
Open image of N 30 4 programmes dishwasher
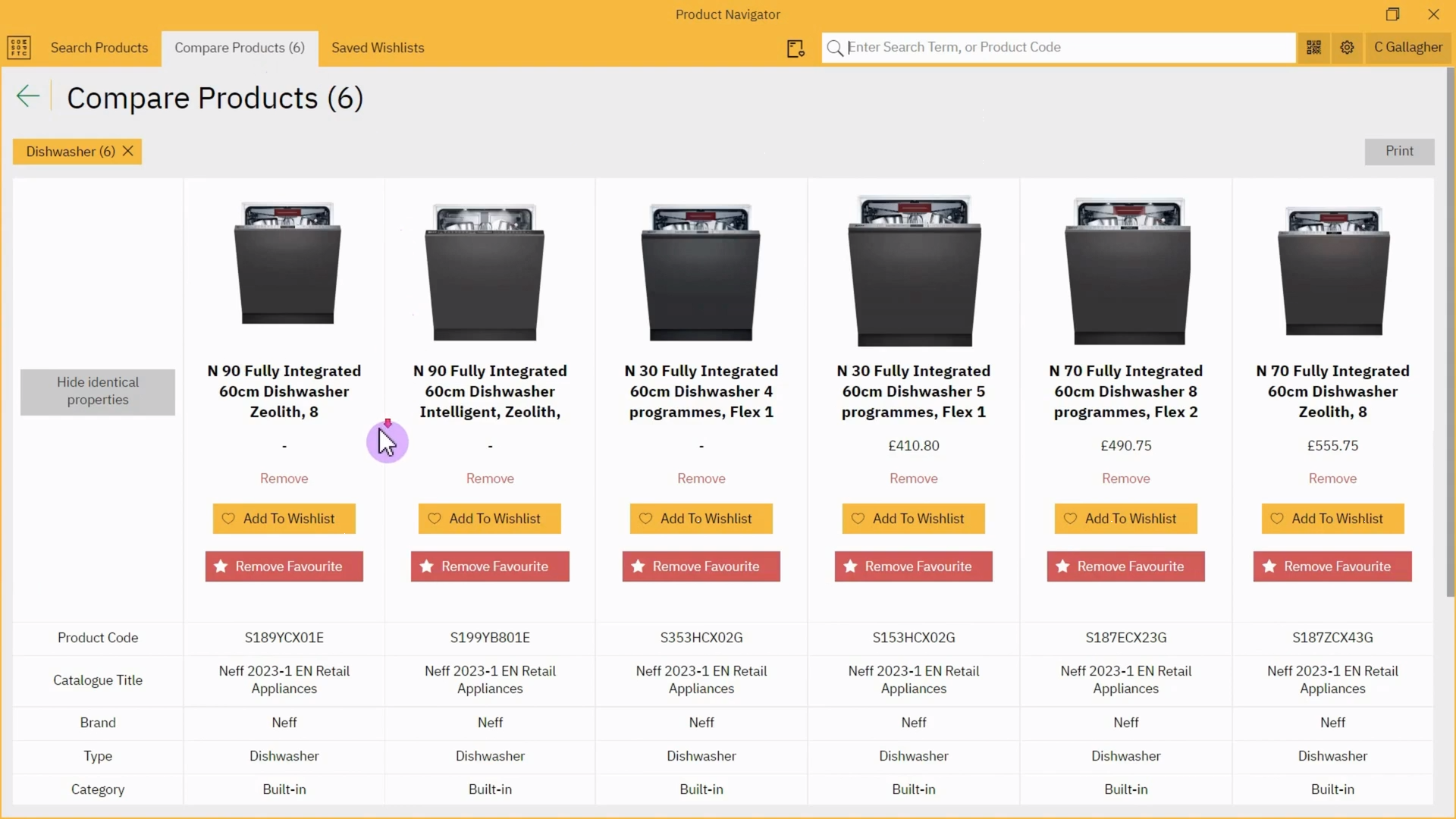click(x=701, y=271)
